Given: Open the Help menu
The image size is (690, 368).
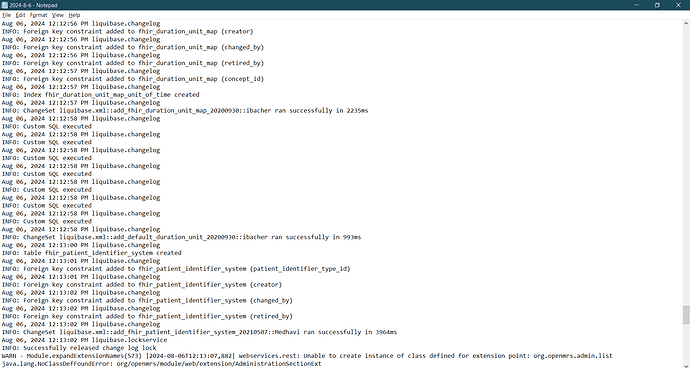Looking at the screenshot, I should 74,15.
